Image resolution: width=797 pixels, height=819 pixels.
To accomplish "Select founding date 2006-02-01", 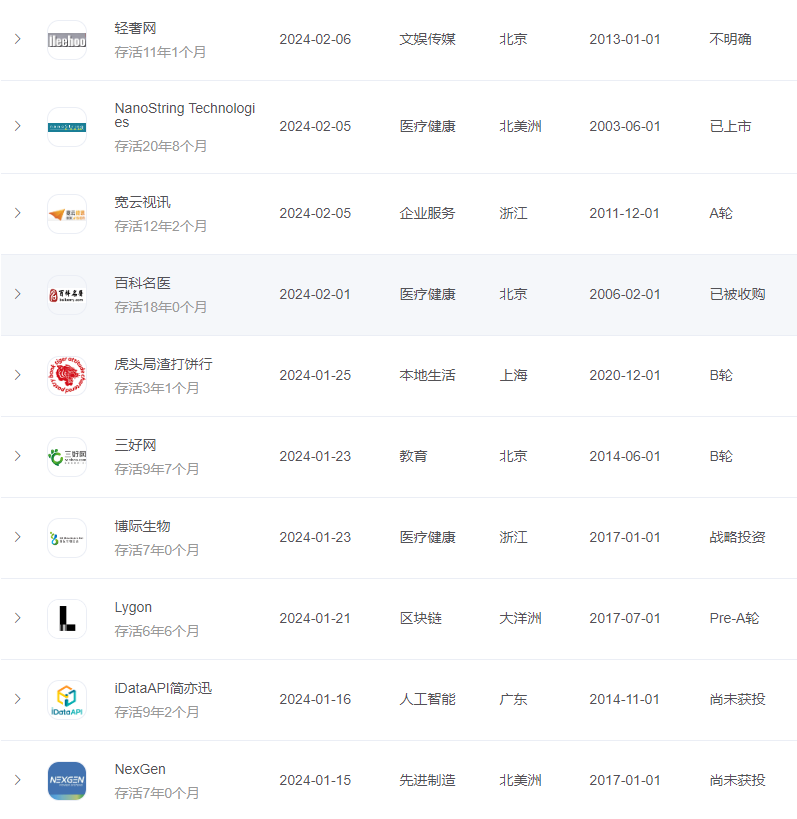I will click(625, 294).
